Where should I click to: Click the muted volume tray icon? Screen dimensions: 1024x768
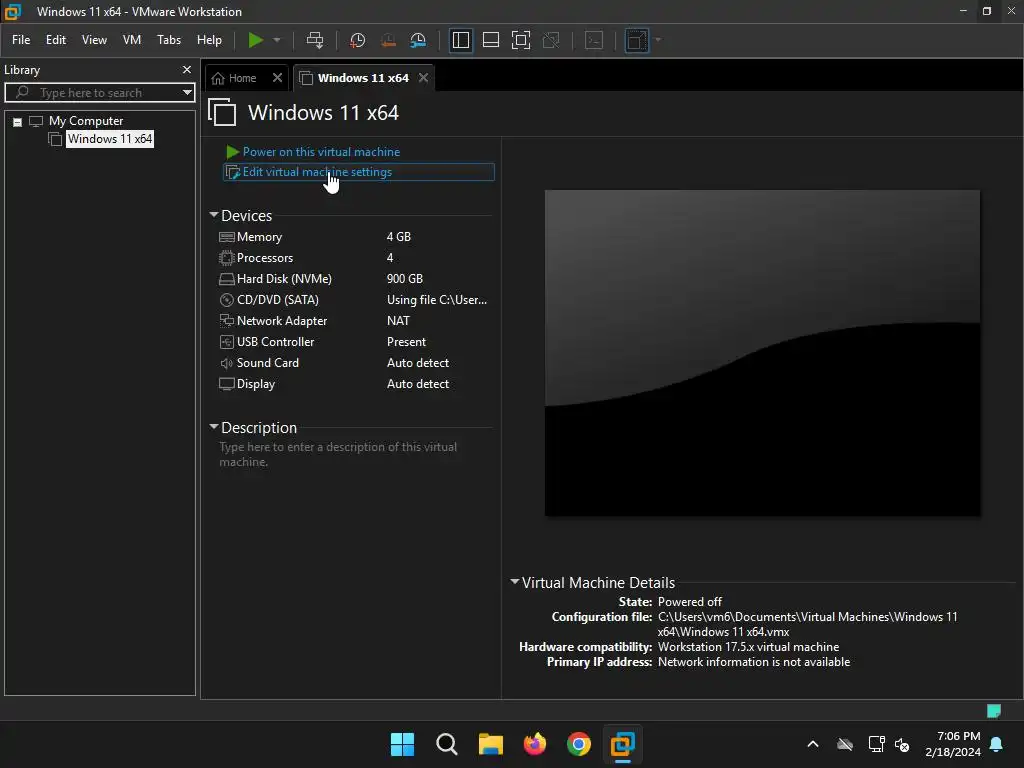(x=902, y=744)
